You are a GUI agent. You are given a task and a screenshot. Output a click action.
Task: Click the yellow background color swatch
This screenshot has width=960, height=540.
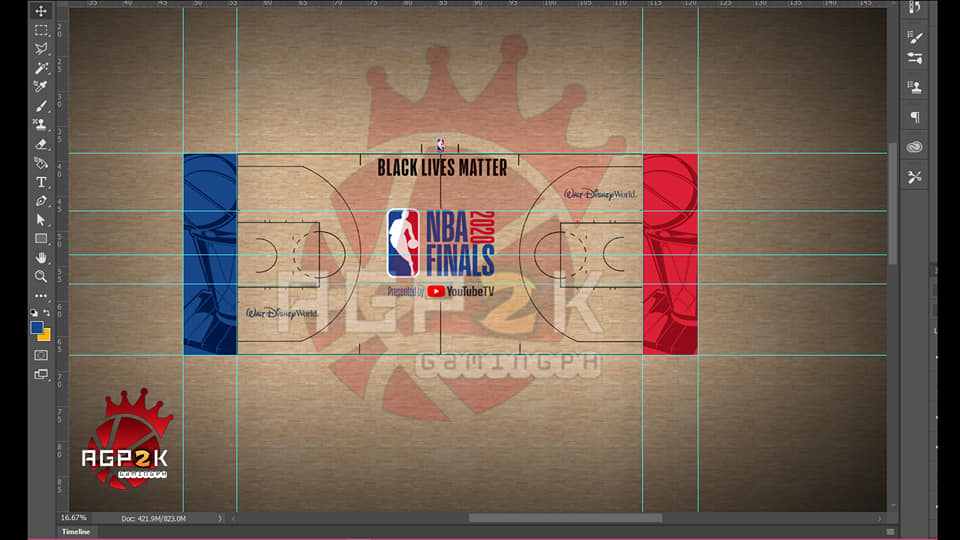45,336
